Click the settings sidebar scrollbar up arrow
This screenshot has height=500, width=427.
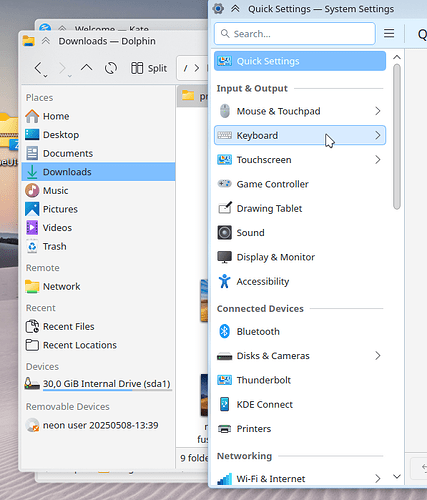point(397,57)
